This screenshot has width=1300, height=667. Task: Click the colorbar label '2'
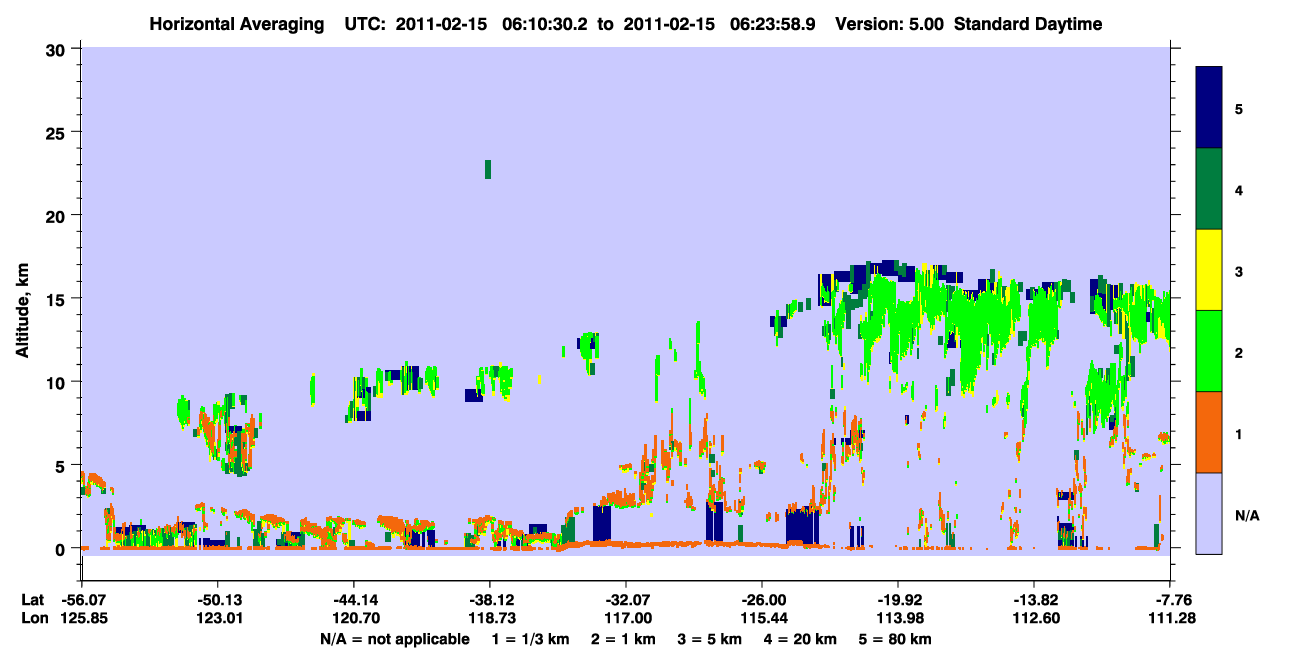click(1239, 352)
